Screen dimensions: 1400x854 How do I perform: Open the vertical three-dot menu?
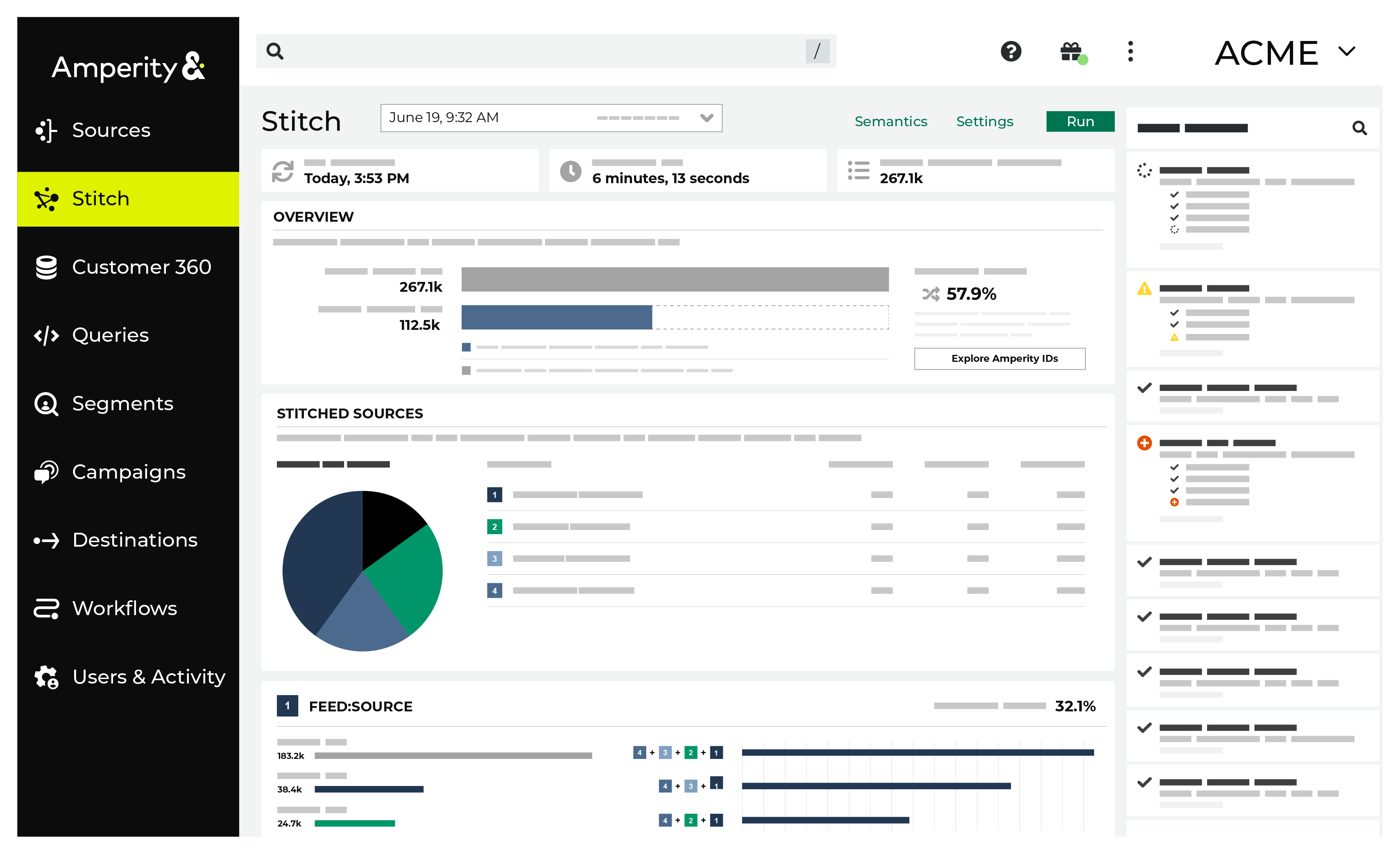click(x=1130, y=52)
